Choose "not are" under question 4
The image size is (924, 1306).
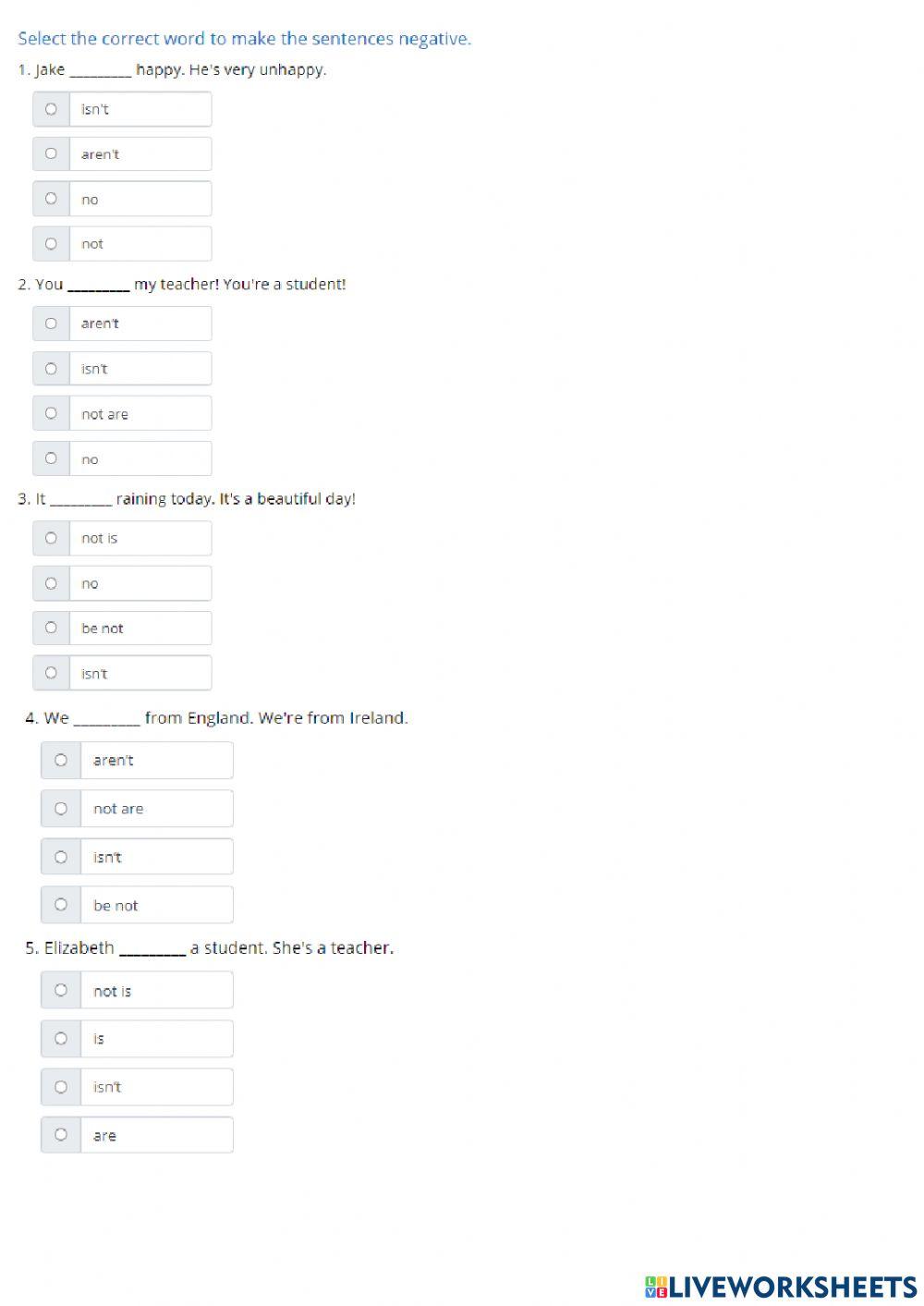[x=61, y=809]
